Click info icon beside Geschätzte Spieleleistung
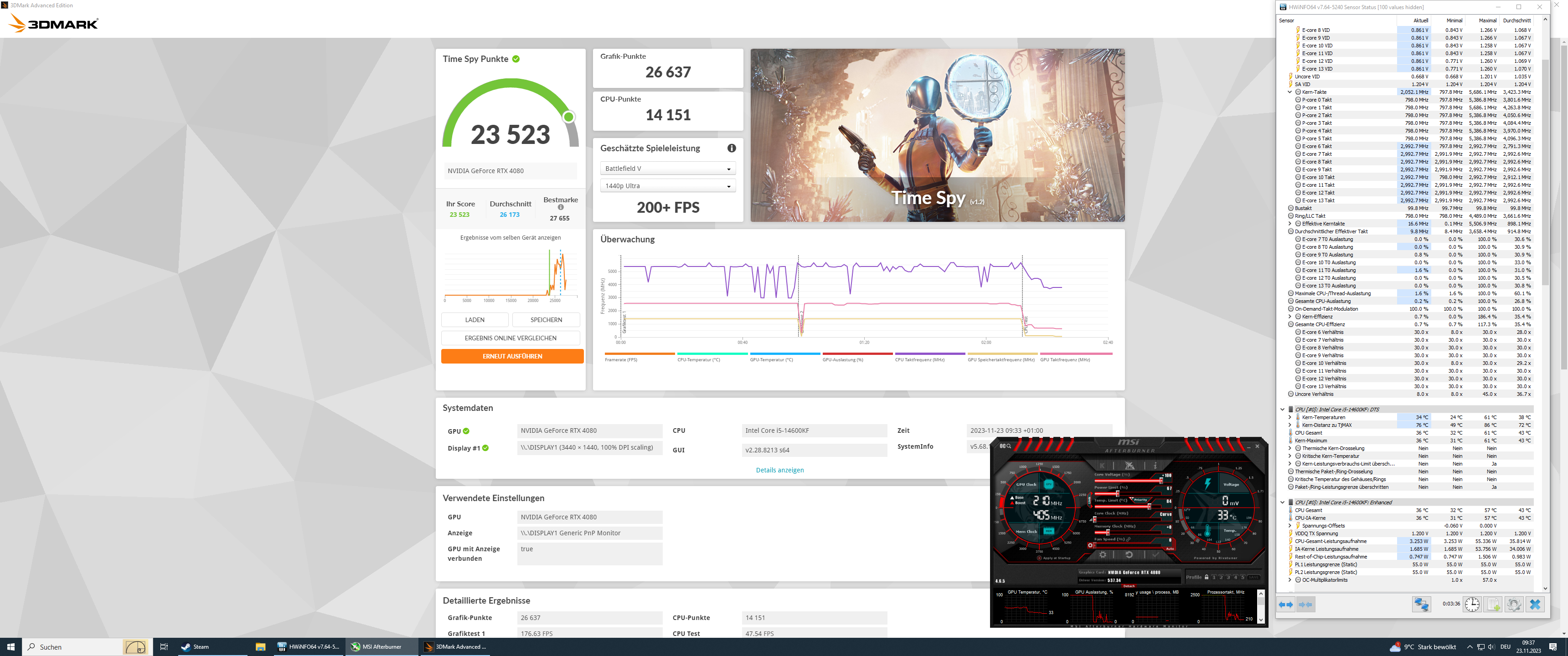Image resolution: width=1568 pixels, height=656 pixels. 732,148
